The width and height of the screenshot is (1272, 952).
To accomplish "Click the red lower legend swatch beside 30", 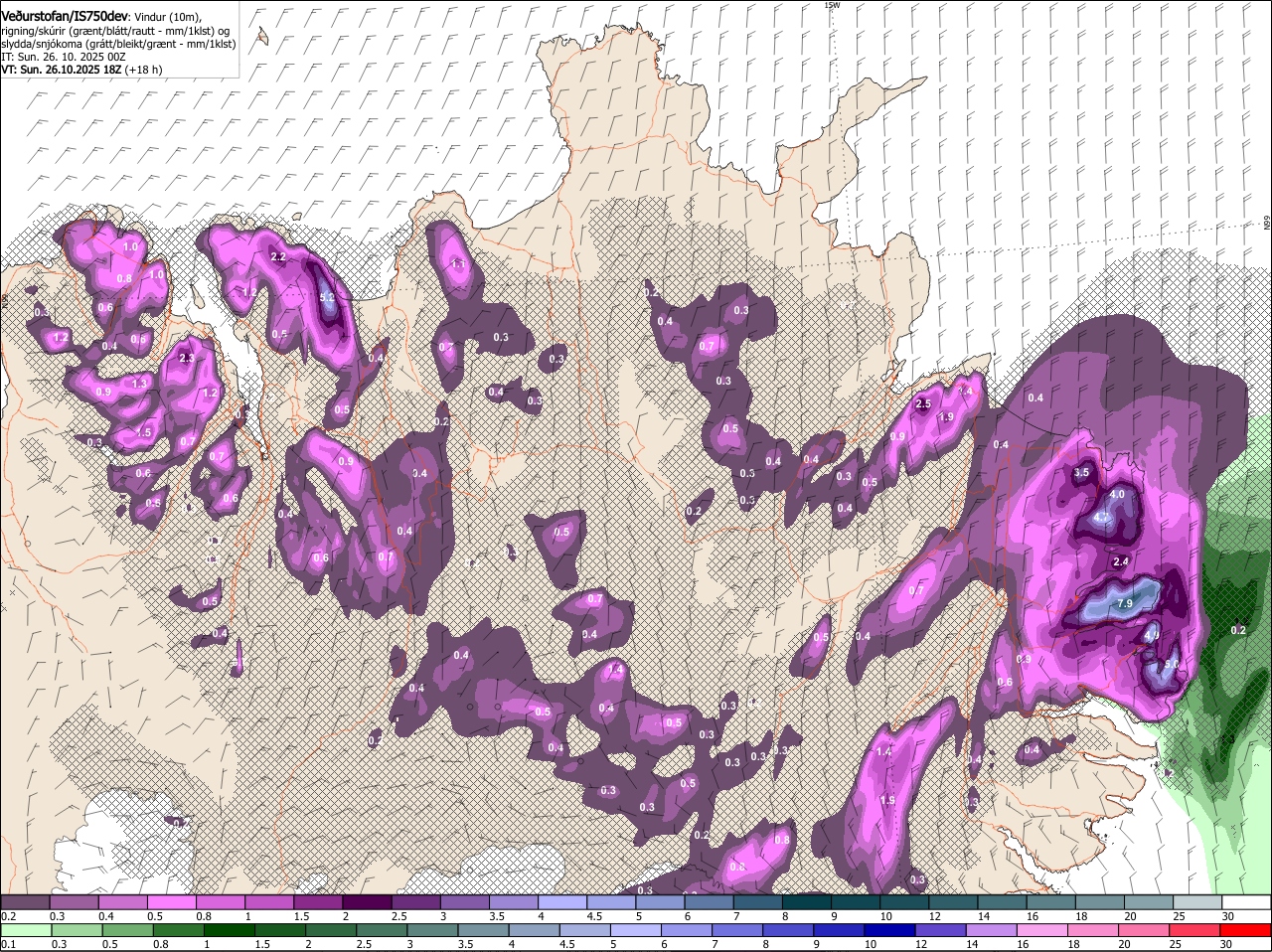I will click(x=1244, y=929).
